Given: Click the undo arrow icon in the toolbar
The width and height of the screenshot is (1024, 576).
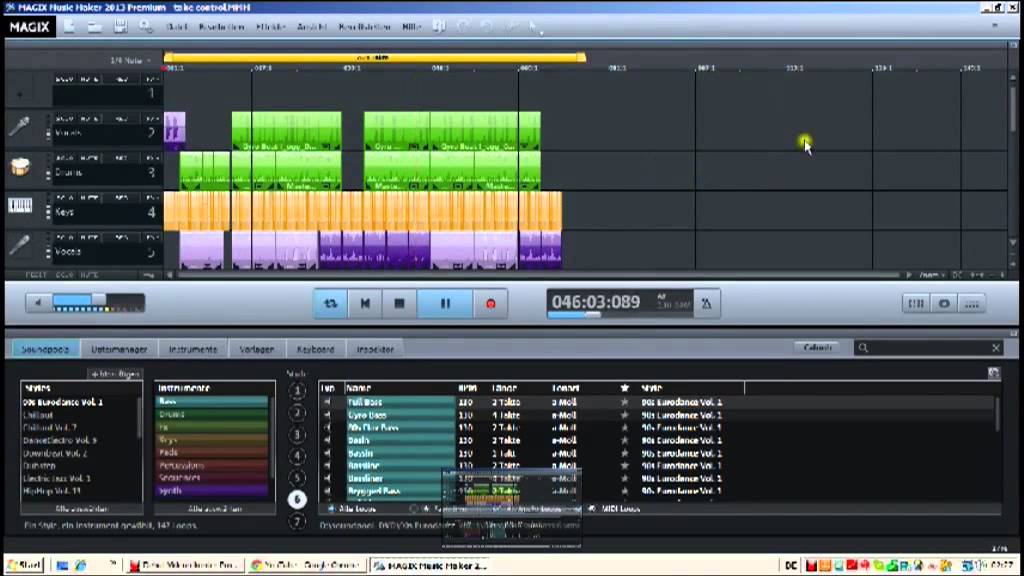Looking at the screenshot, I should pos(463,26).
